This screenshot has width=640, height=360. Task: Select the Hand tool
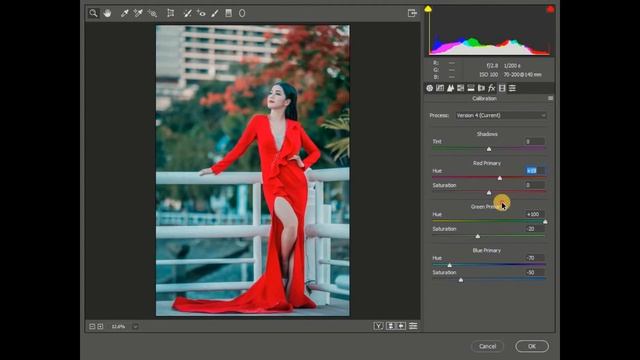[x=107, y=13]
